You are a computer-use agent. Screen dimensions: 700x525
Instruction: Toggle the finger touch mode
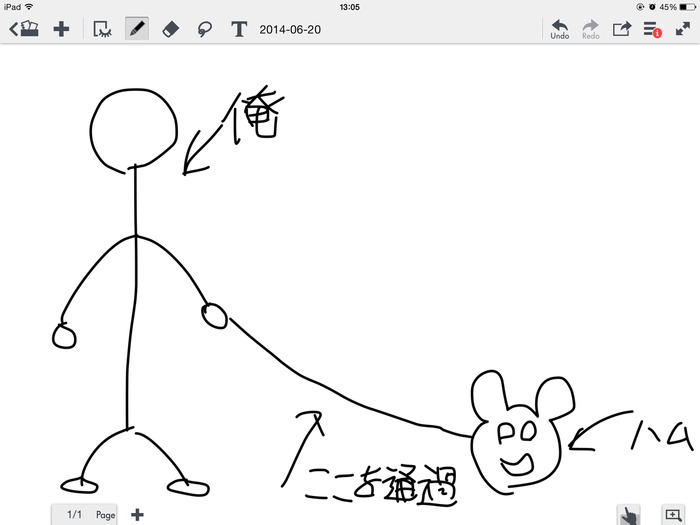[629, 515]
